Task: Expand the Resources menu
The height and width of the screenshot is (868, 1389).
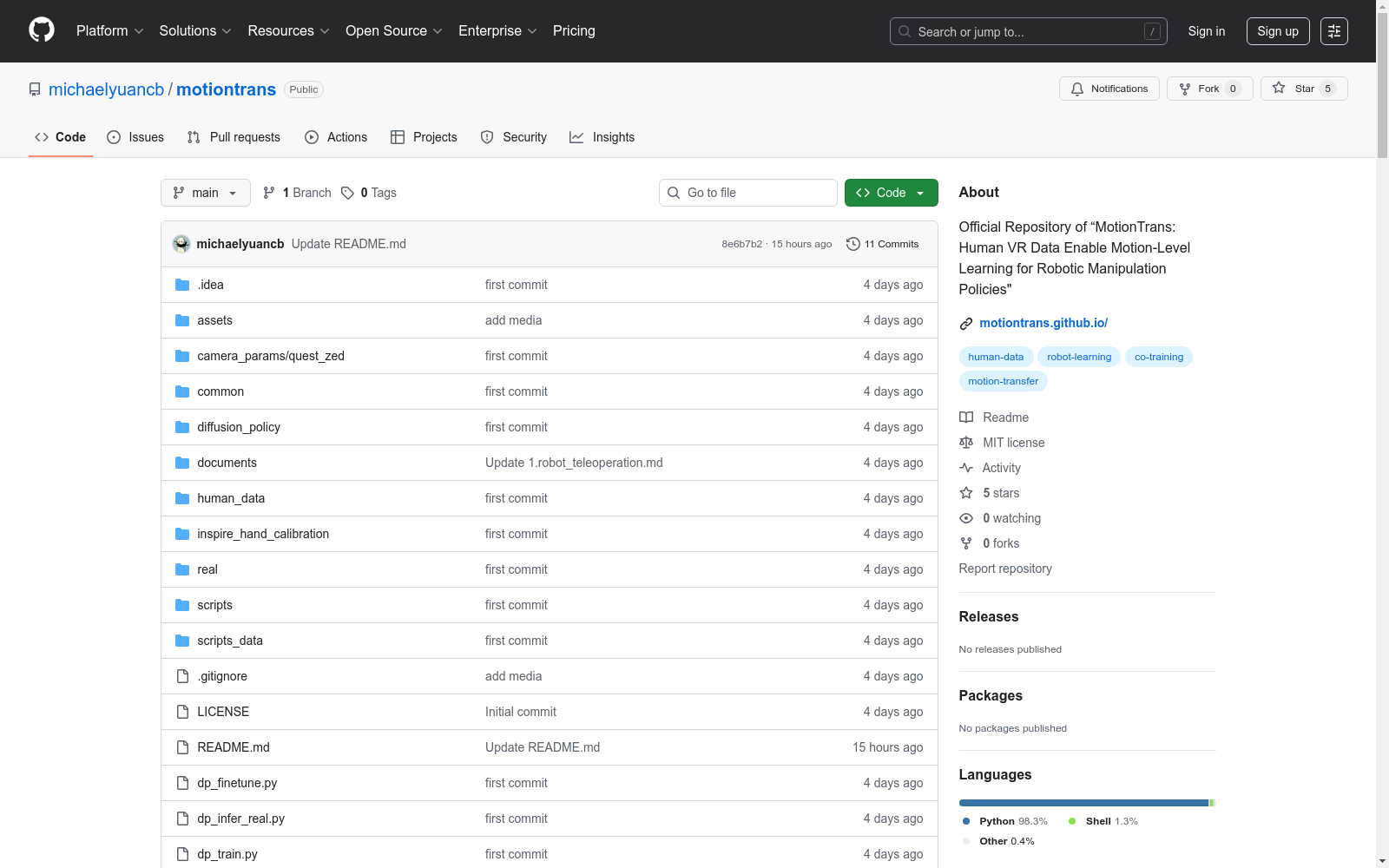Action: coord(288,30)
